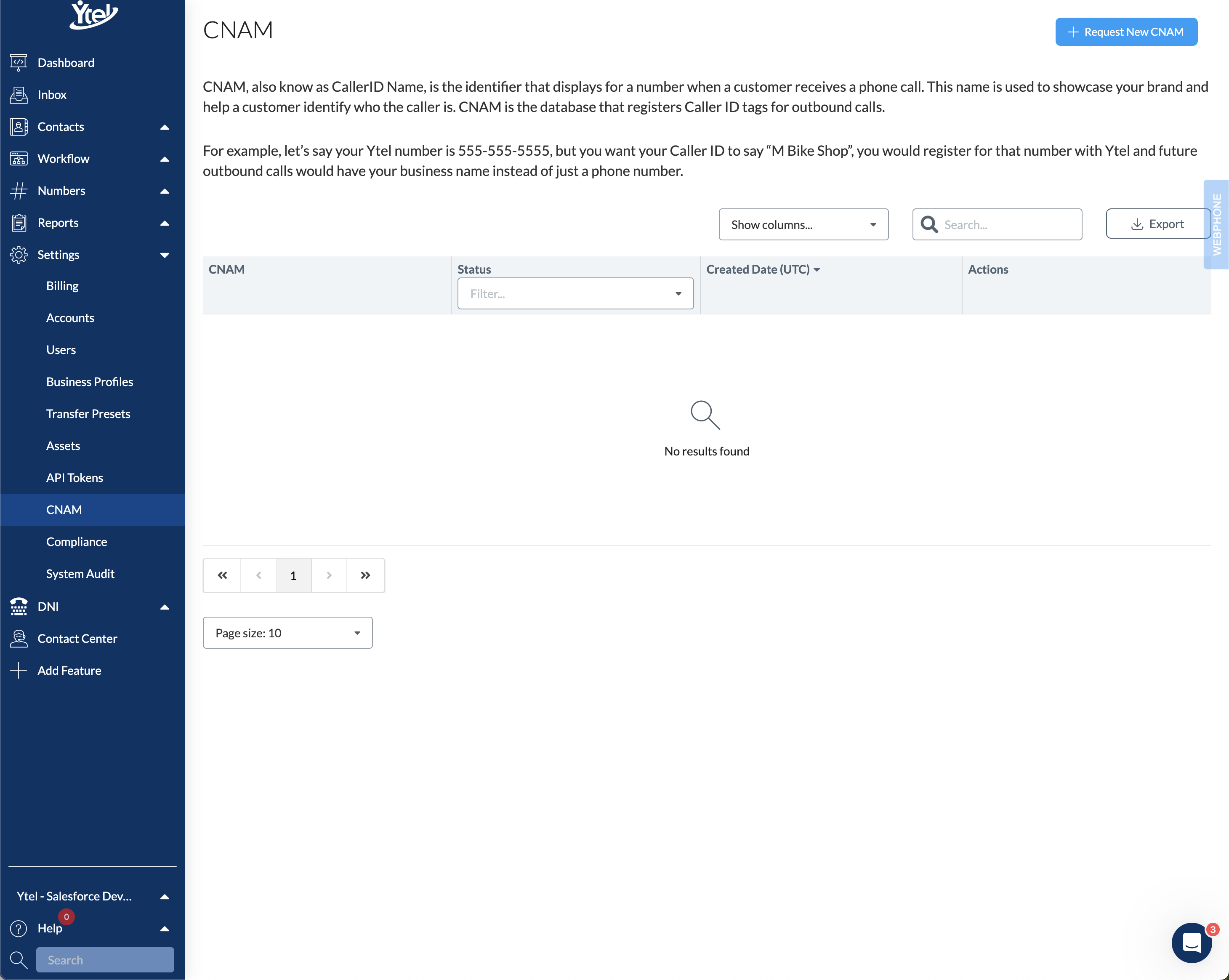Click Request New CNAM button
The height and width of the screenshot is (980, 1229).
[1125, 32]
